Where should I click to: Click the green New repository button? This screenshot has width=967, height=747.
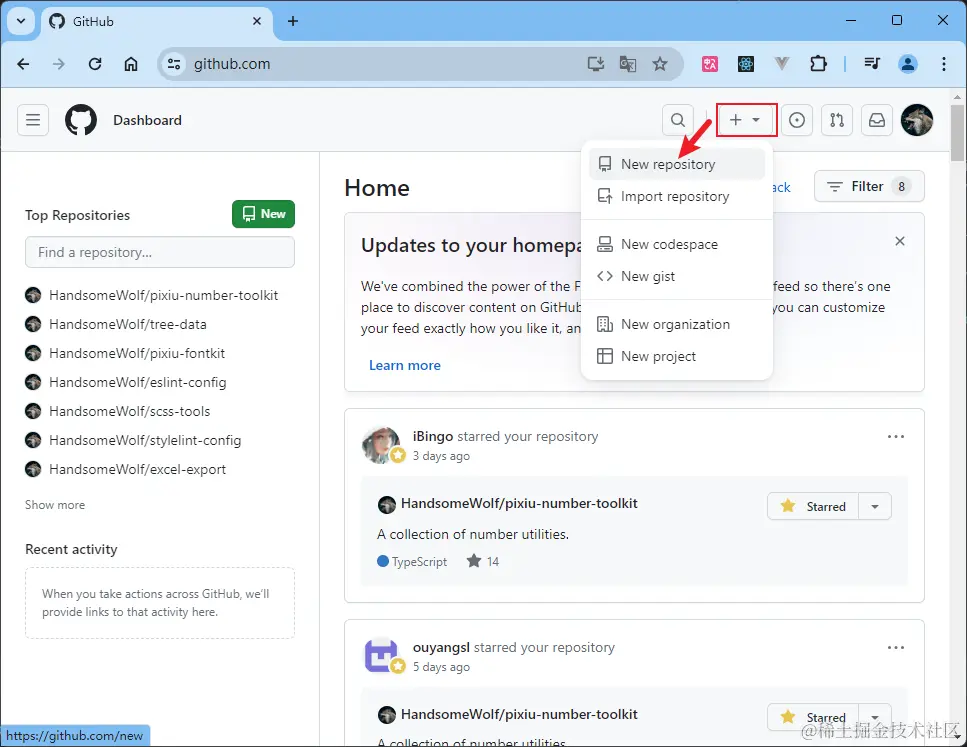[263, 214]
